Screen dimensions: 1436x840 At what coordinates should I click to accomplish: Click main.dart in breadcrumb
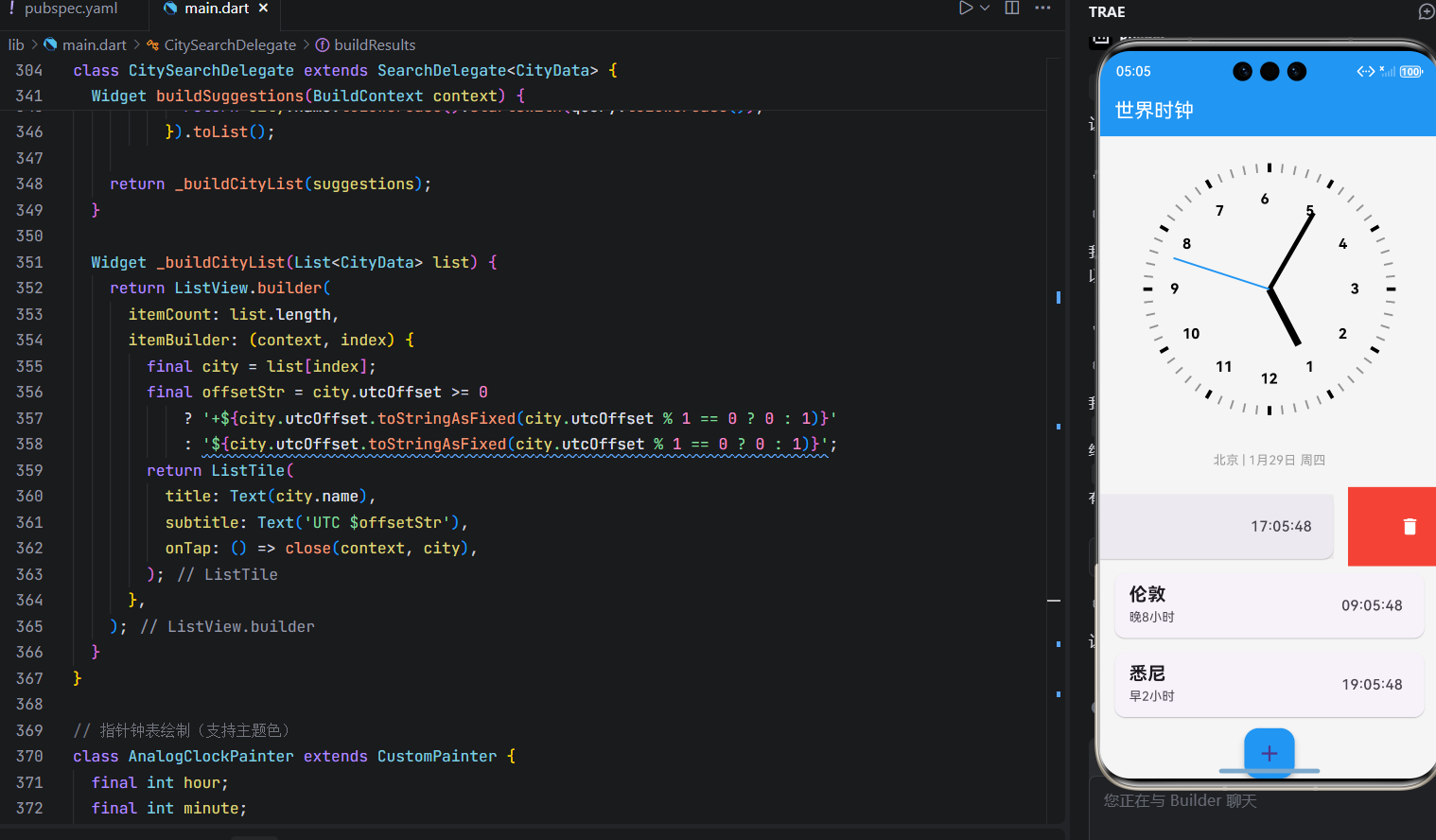coord(94,44)
